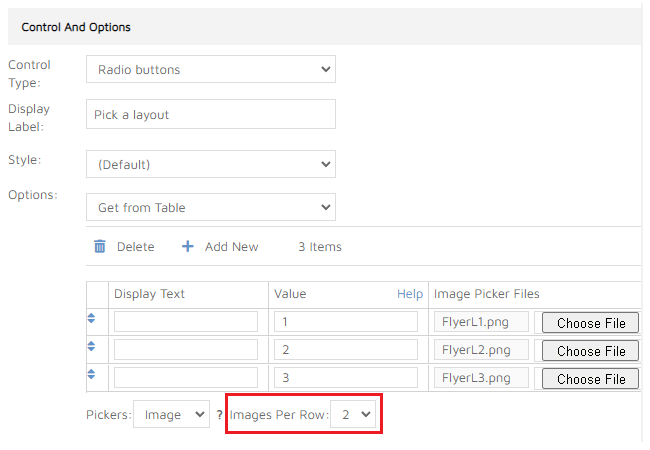
Task: Click the Add New plus icon
Action: [187, 247]
